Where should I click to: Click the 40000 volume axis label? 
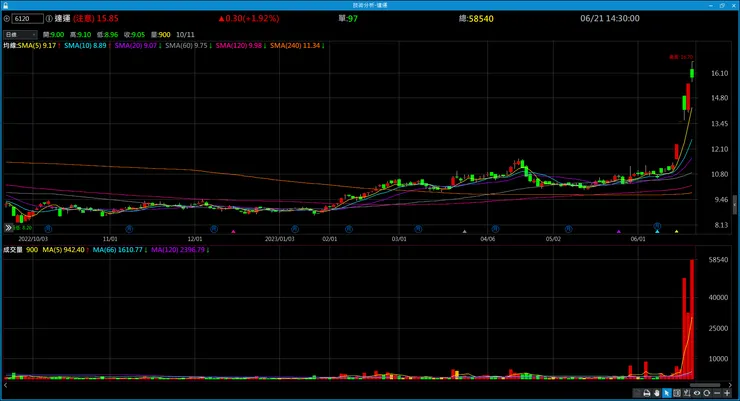[718, 298]
